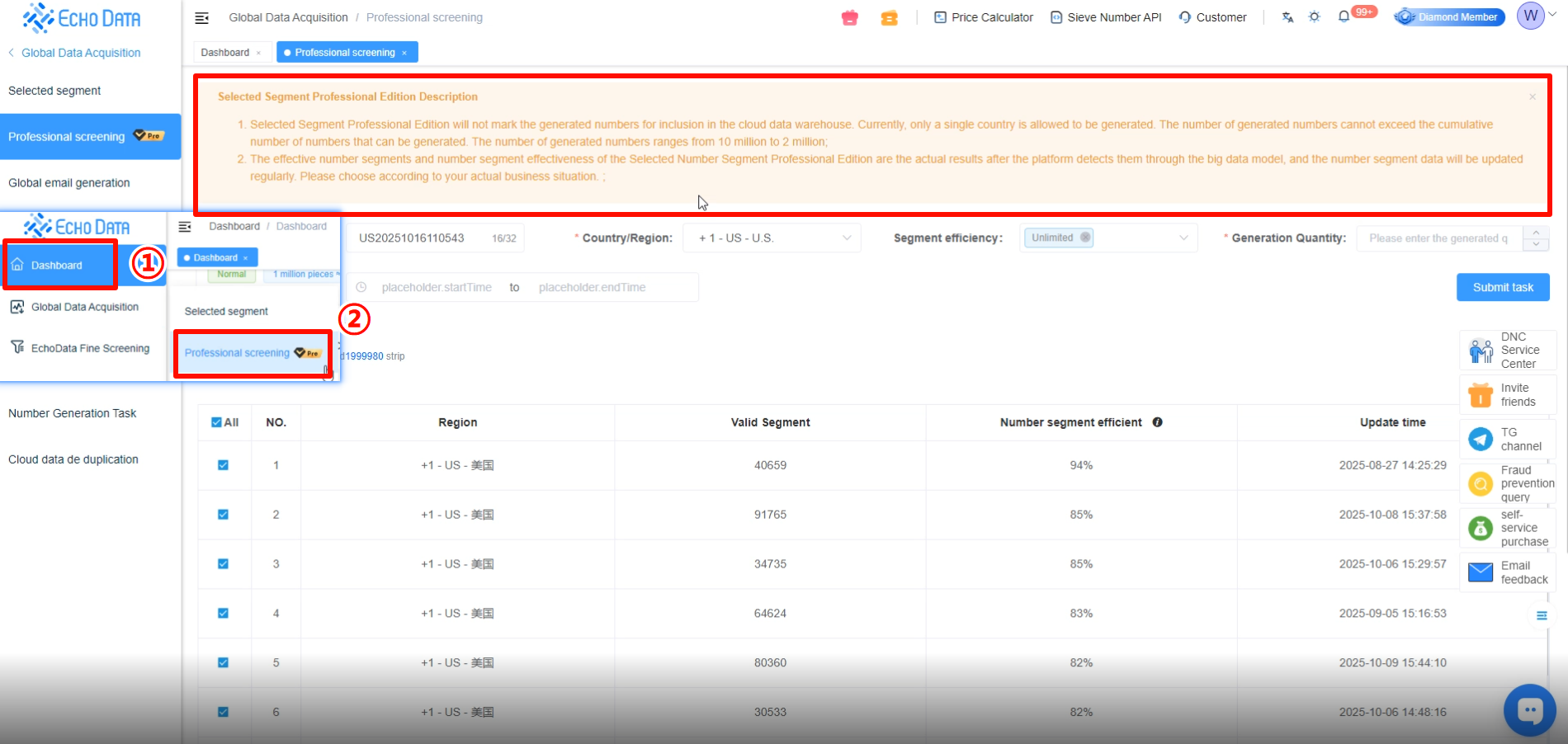Screen dimensions: 1568x744
Task: Uncheck the row 3 checkbox
Action: pyautogui.click(x=223, y=564)
